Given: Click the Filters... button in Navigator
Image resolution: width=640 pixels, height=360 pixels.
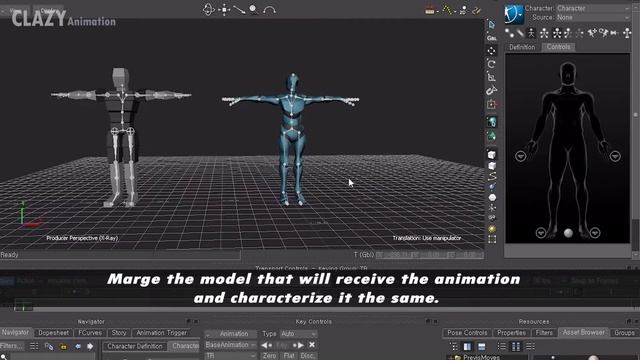Looking at the screenshot, I should [12, 346].
